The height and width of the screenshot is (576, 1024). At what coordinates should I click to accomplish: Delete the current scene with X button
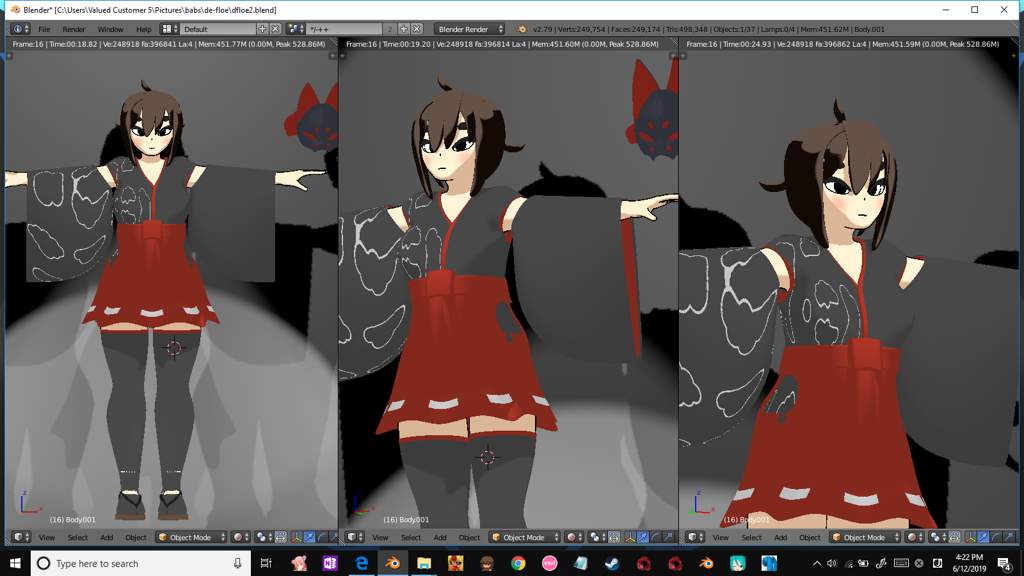(417, 29)
